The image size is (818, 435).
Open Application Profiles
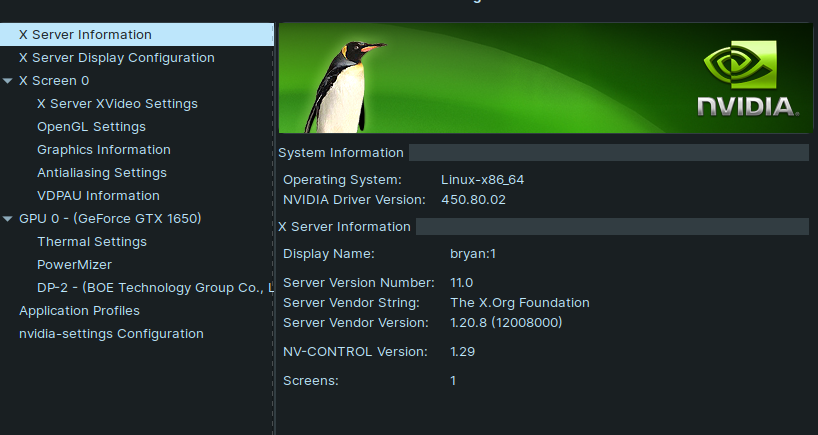click(x=79, y=311)
